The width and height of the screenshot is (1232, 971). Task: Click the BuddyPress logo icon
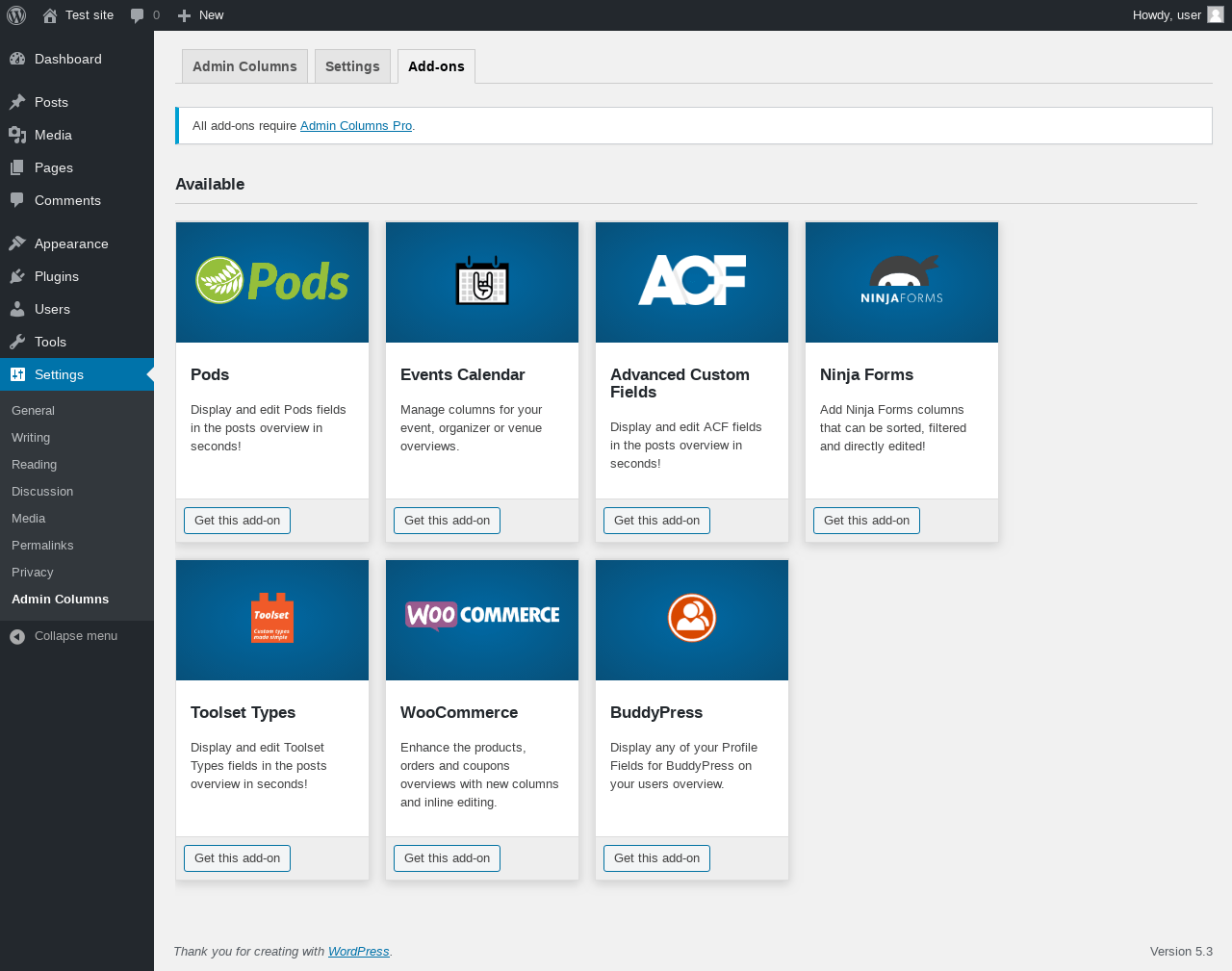click(x=692, y=619)
